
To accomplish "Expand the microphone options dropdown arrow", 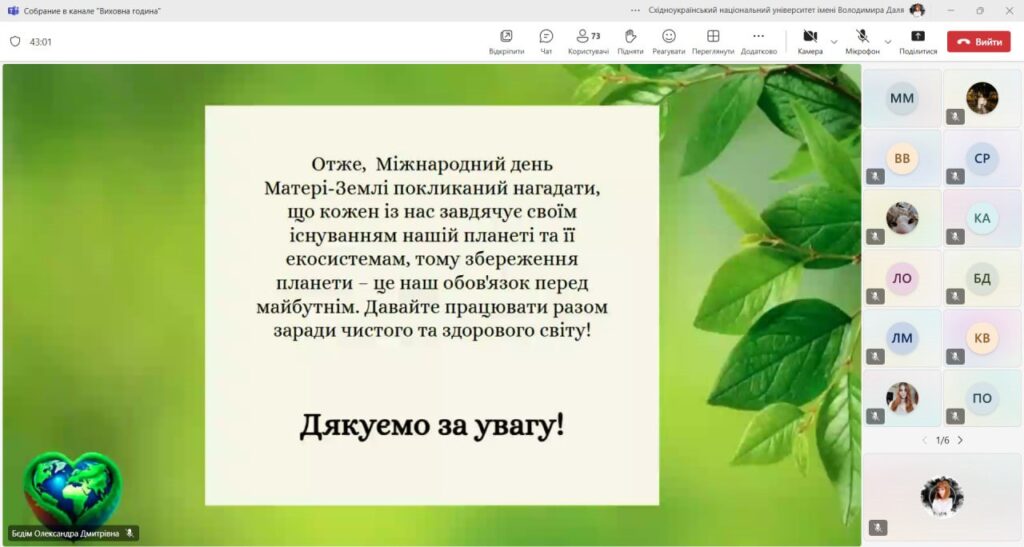I will pyautogui.click(x=888, y=42).
